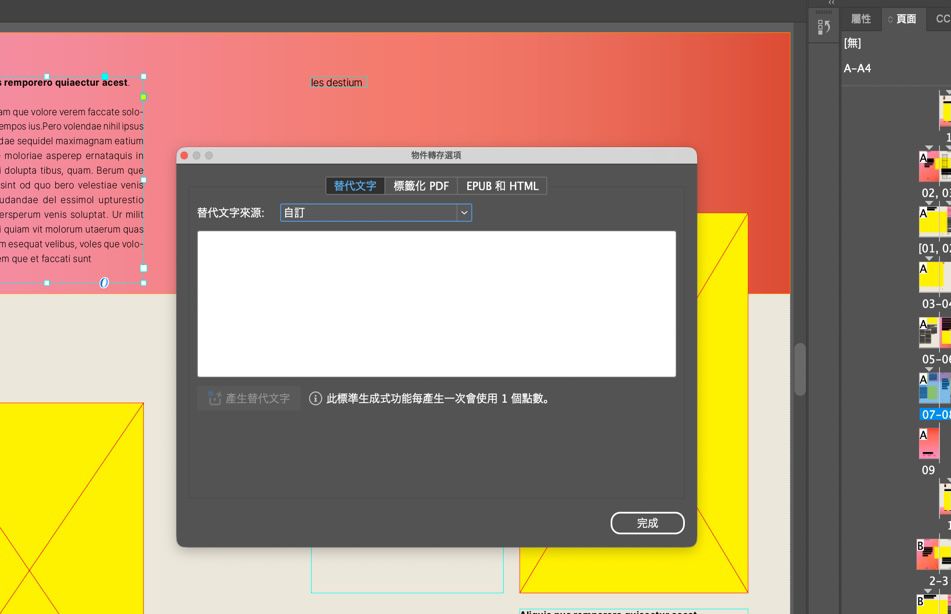
Task: Click the chevron arrow of the 自訂 combo box
Action: click(x=464, y=213)
